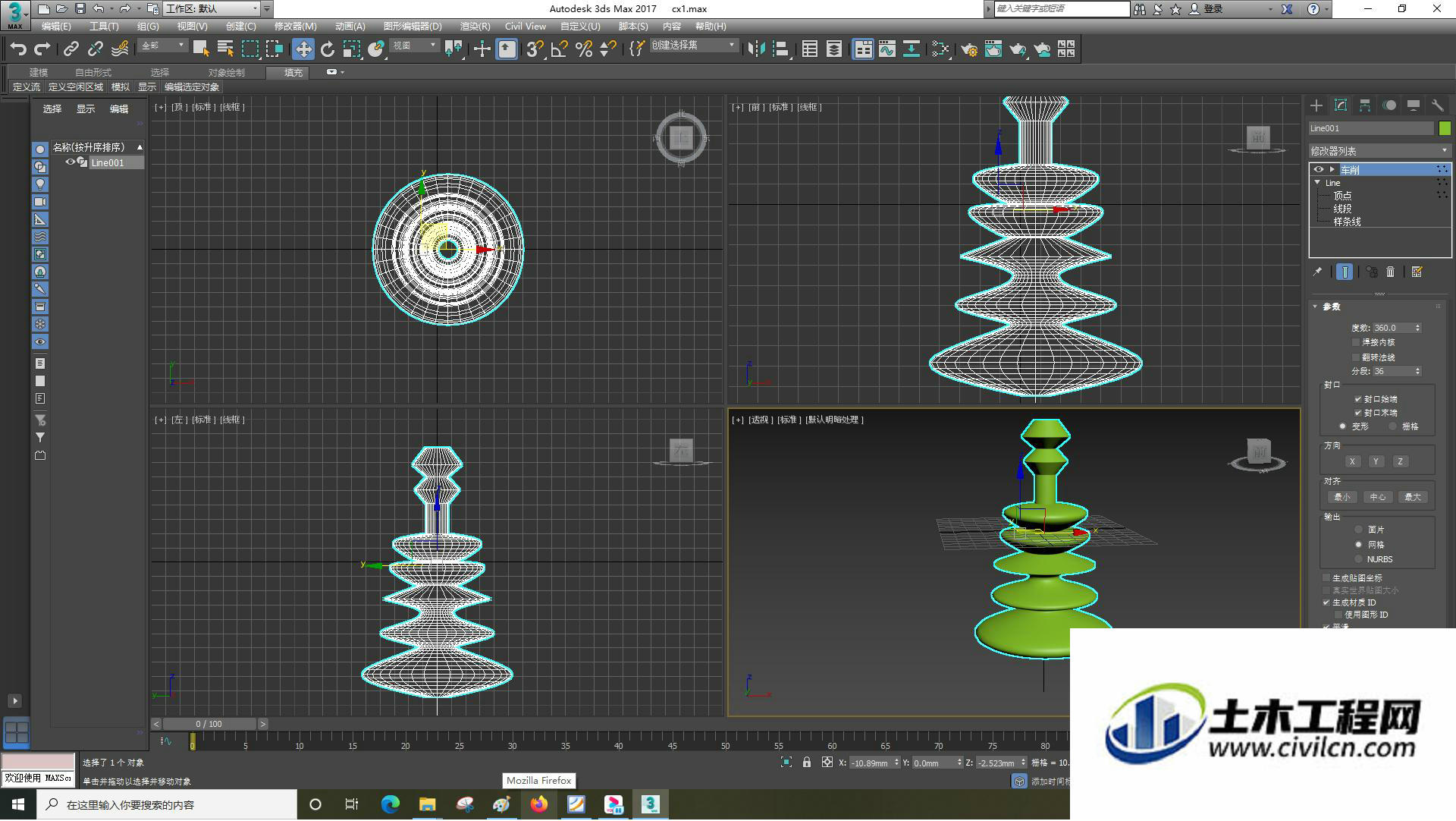
Task: Toggle visibility eye of Lathe modifier
Action: click(x=1319, y=169)
